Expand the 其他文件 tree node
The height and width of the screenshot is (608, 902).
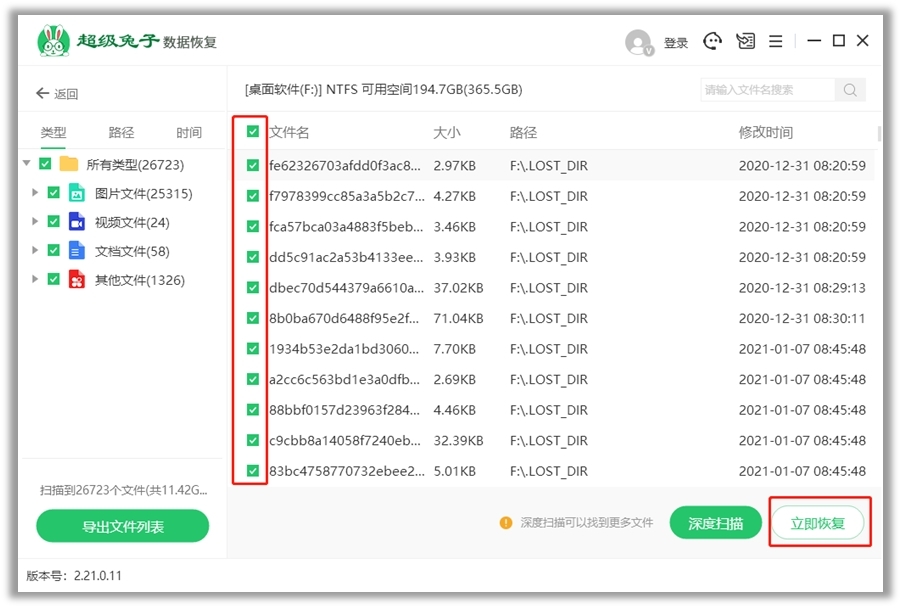[35, 278]
